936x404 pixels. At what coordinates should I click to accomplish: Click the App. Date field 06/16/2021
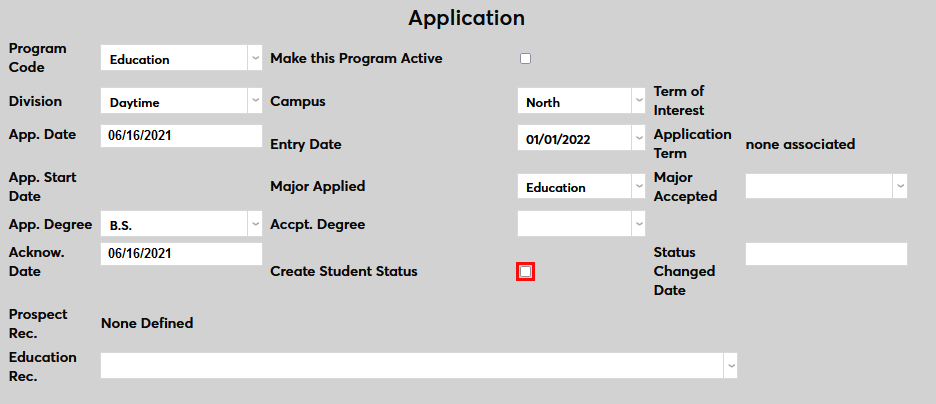coord(181,136)
